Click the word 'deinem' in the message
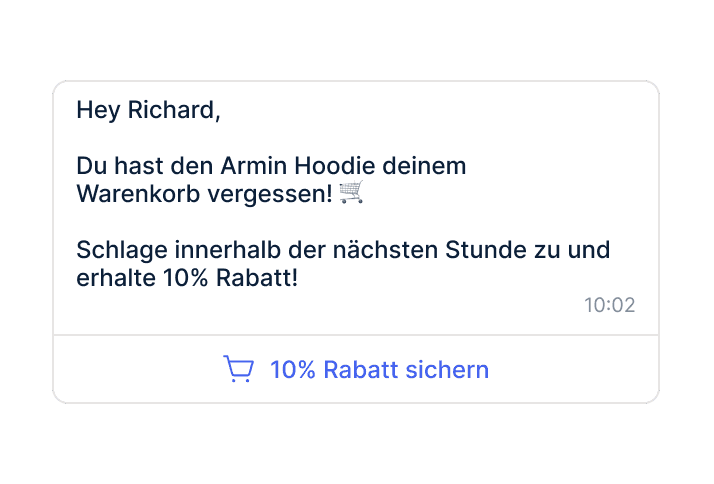 point(424,166)
